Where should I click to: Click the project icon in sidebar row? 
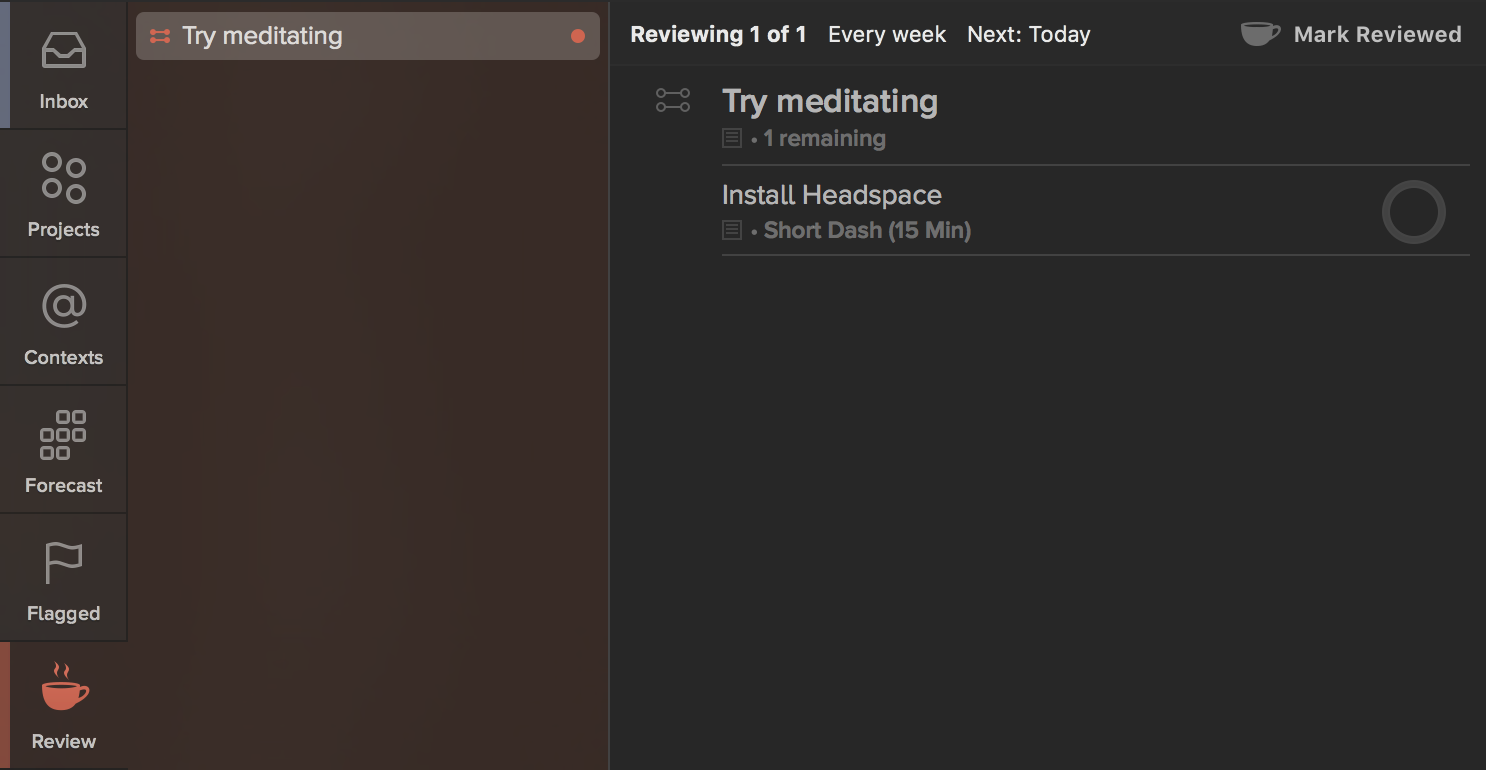click(159, 37)
